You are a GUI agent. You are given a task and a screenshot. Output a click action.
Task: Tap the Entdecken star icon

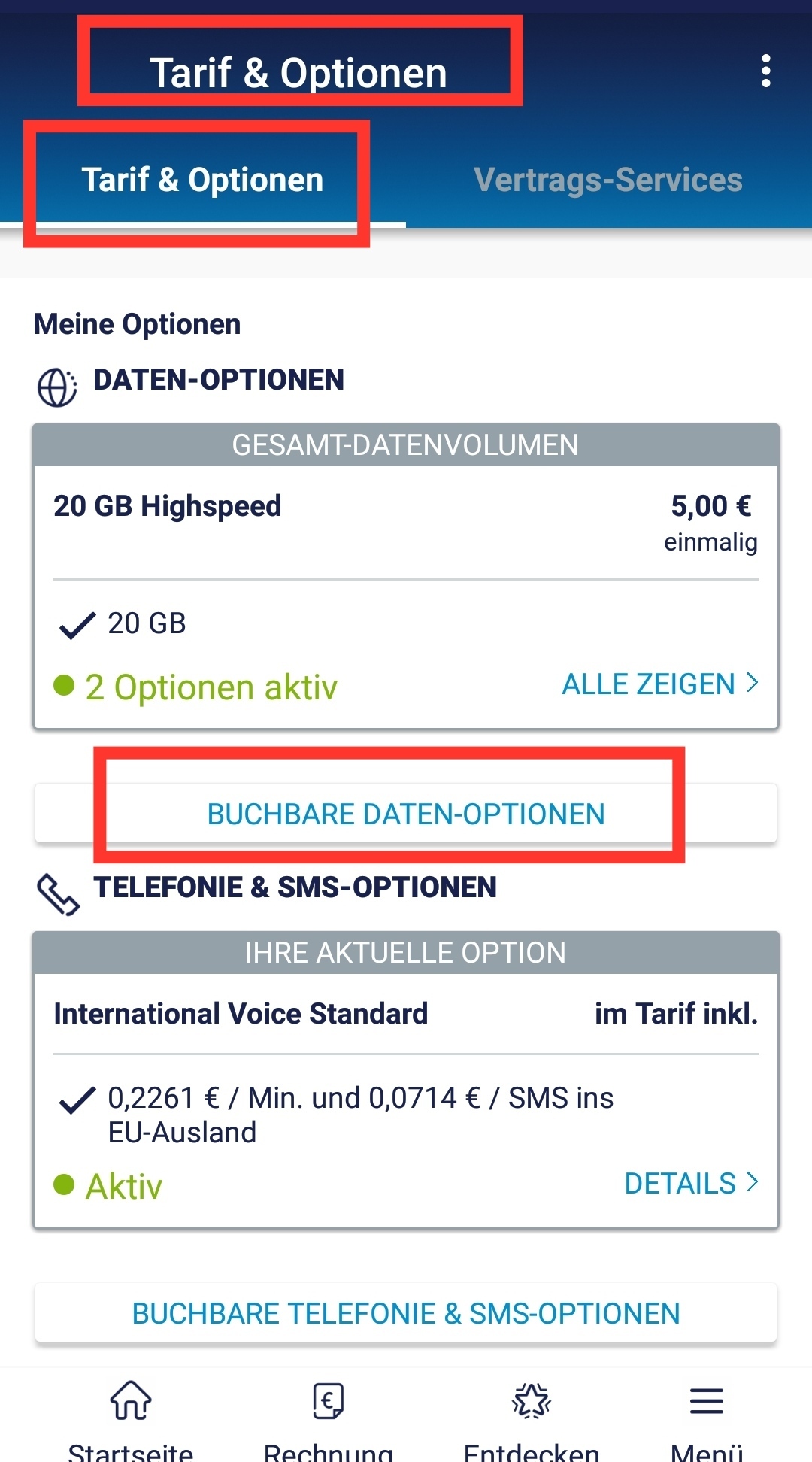tap(532, 1400)
